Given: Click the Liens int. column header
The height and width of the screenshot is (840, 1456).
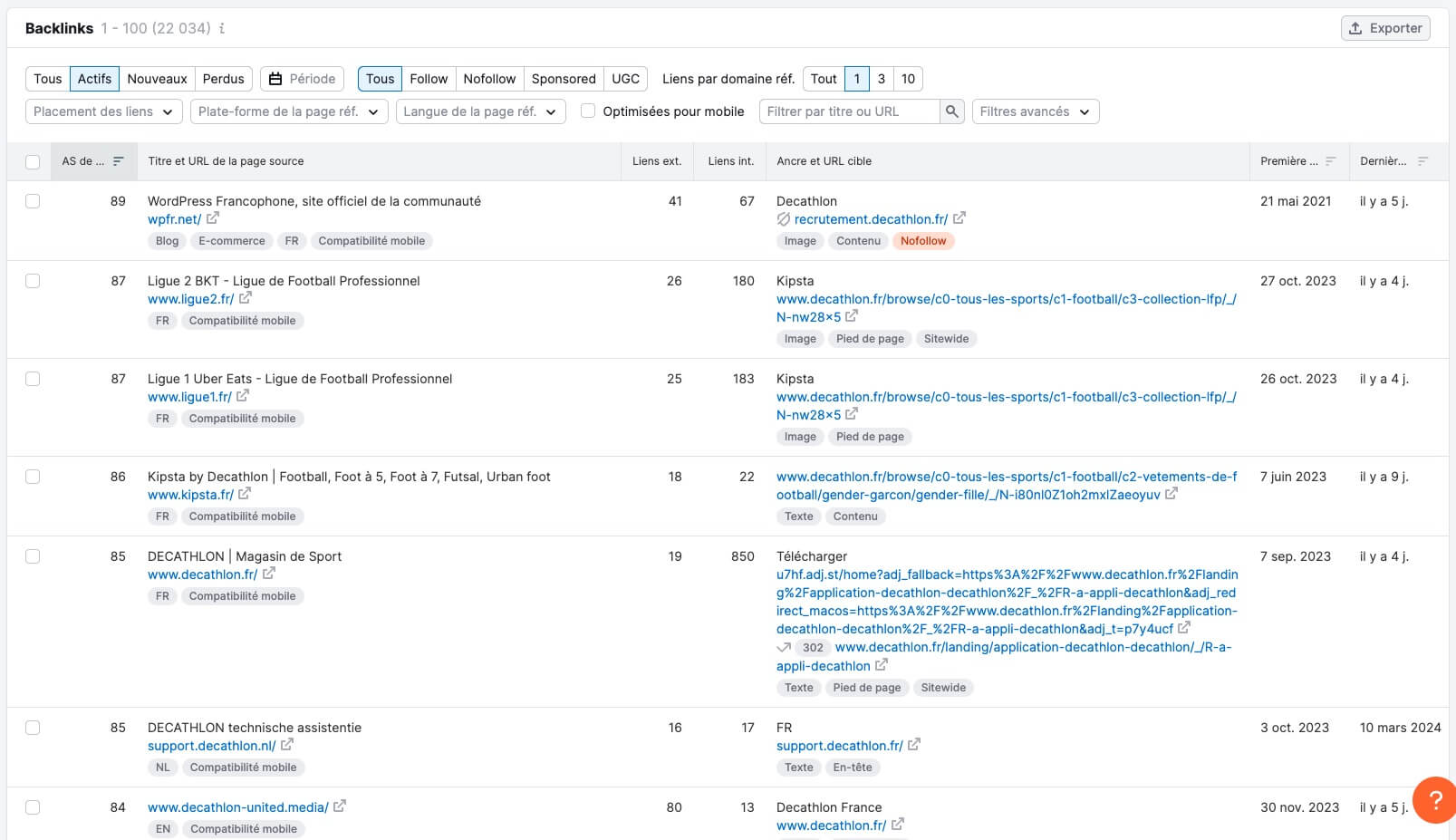Looking at the screenshot, I should [x=731, y=161].
